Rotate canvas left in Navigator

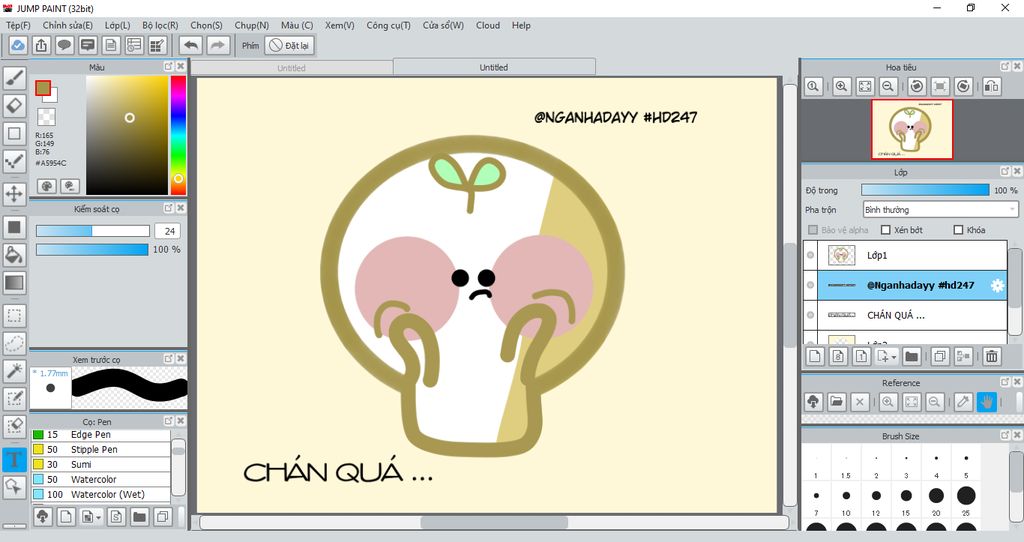coord(917,86)
